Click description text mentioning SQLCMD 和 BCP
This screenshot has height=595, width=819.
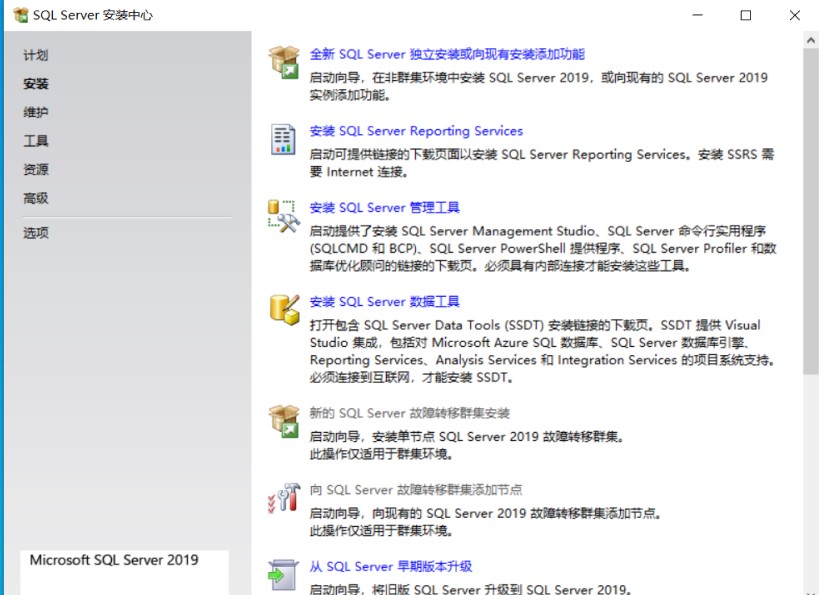[x=543, y=249]
